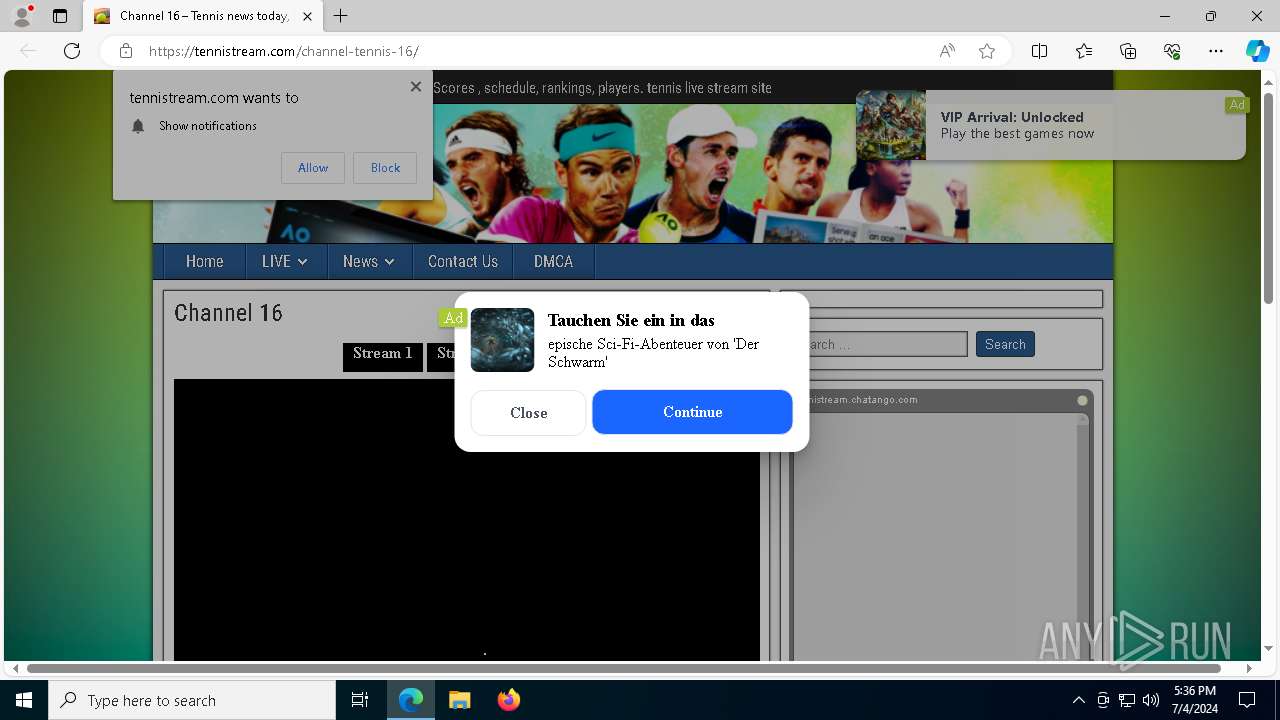The image size is (1280, 720).
Task: Show hidden system tray icons
Action: (1078, 700)
